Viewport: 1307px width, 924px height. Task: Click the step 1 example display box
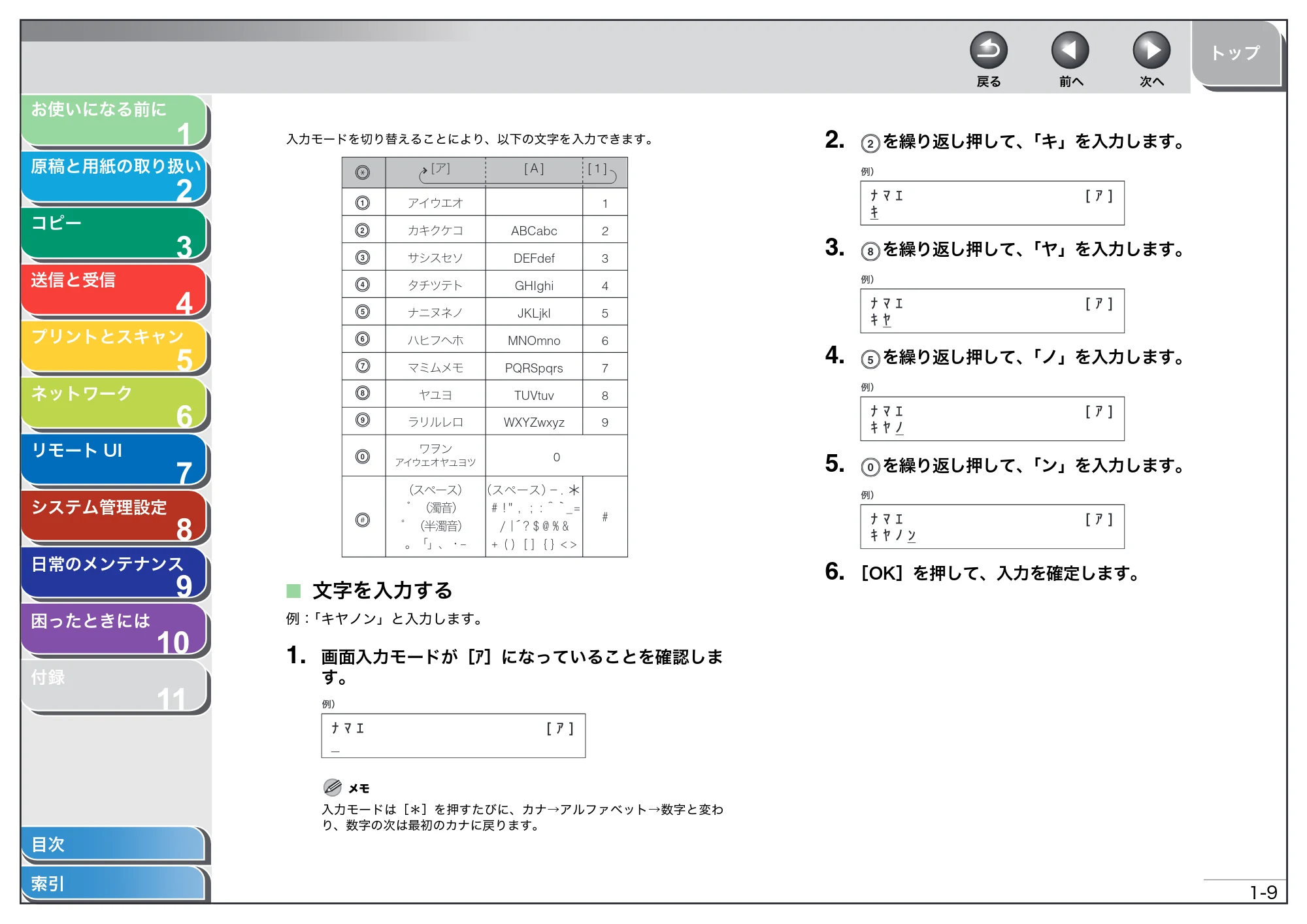pyautogui.click(x=454, y=736)
